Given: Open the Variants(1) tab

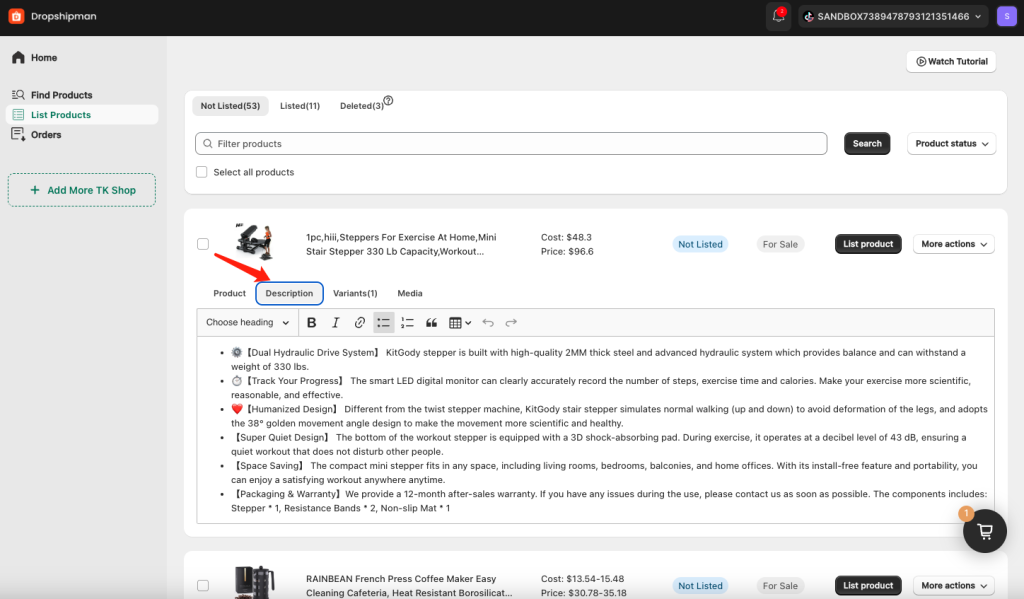Looking at the screenshot, I should point(355,293).
